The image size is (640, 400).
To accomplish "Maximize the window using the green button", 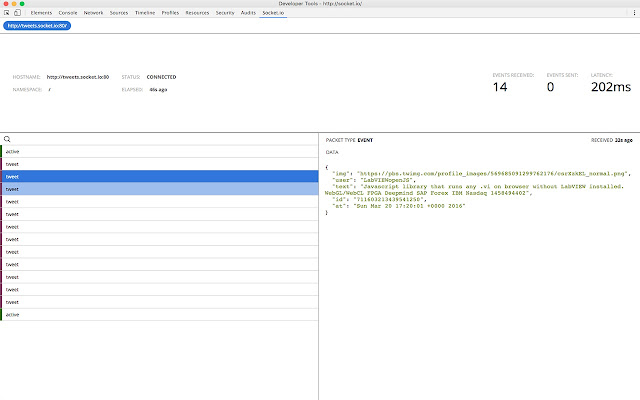I will pos(22,4).
